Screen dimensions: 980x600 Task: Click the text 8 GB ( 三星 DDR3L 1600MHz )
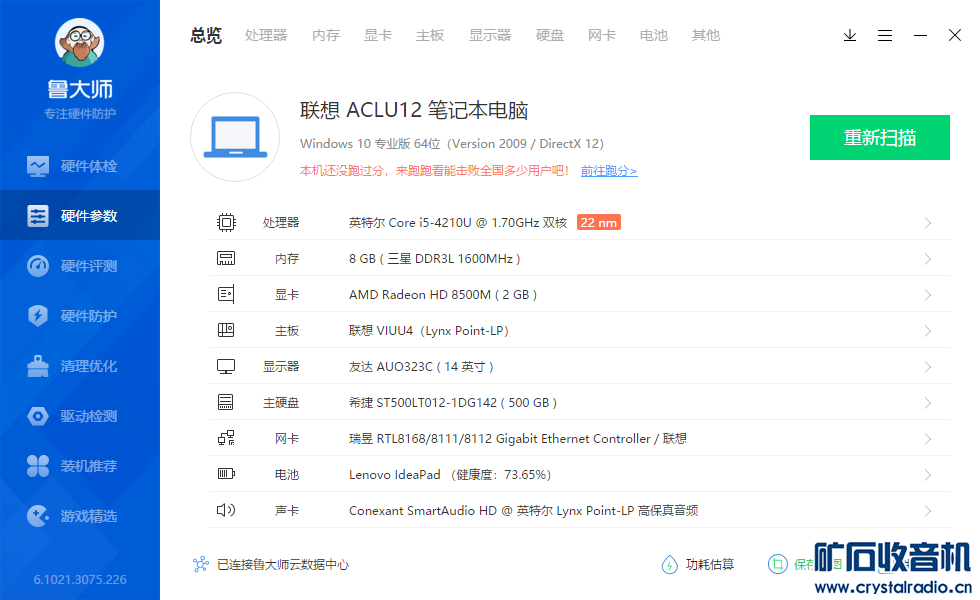434,259
